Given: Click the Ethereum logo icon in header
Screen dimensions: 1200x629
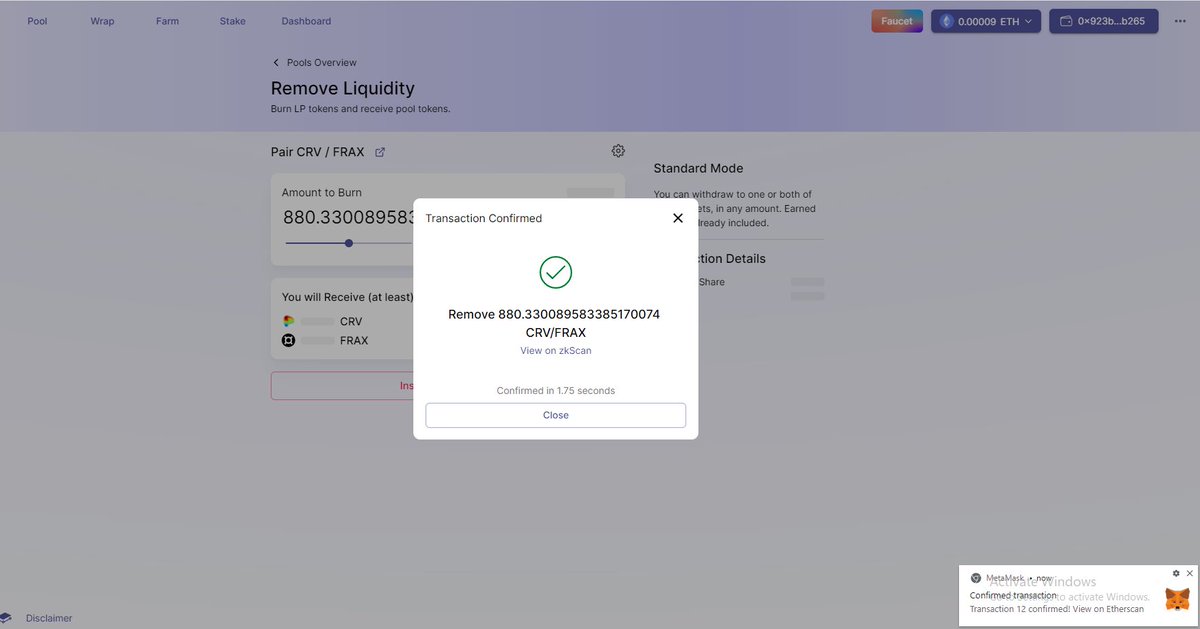Looking at the screenshot, I should pyautogui.click(x=946, y=21).
